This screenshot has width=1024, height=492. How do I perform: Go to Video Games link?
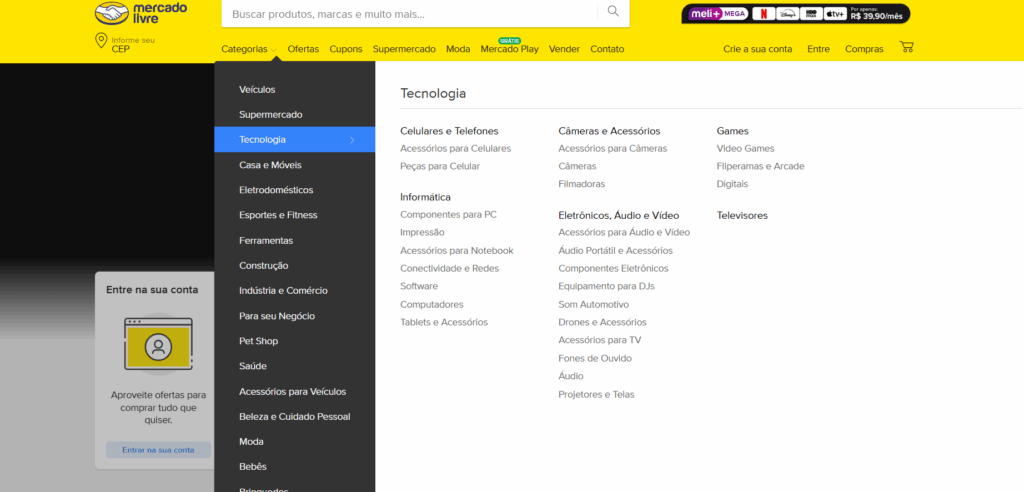[745, 148]
